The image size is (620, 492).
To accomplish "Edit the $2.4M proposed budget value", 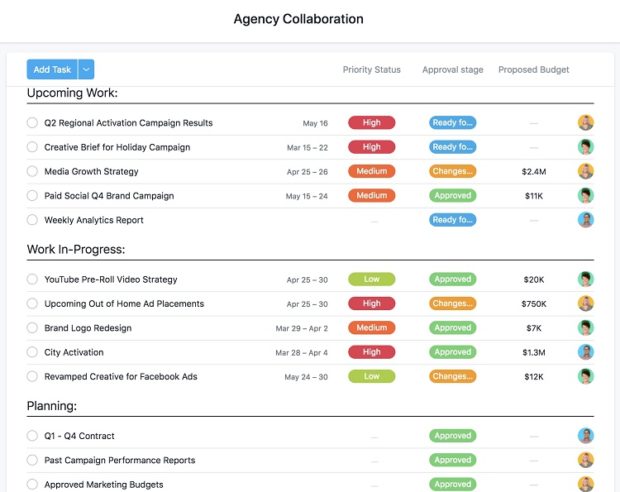I will [534, 172].
